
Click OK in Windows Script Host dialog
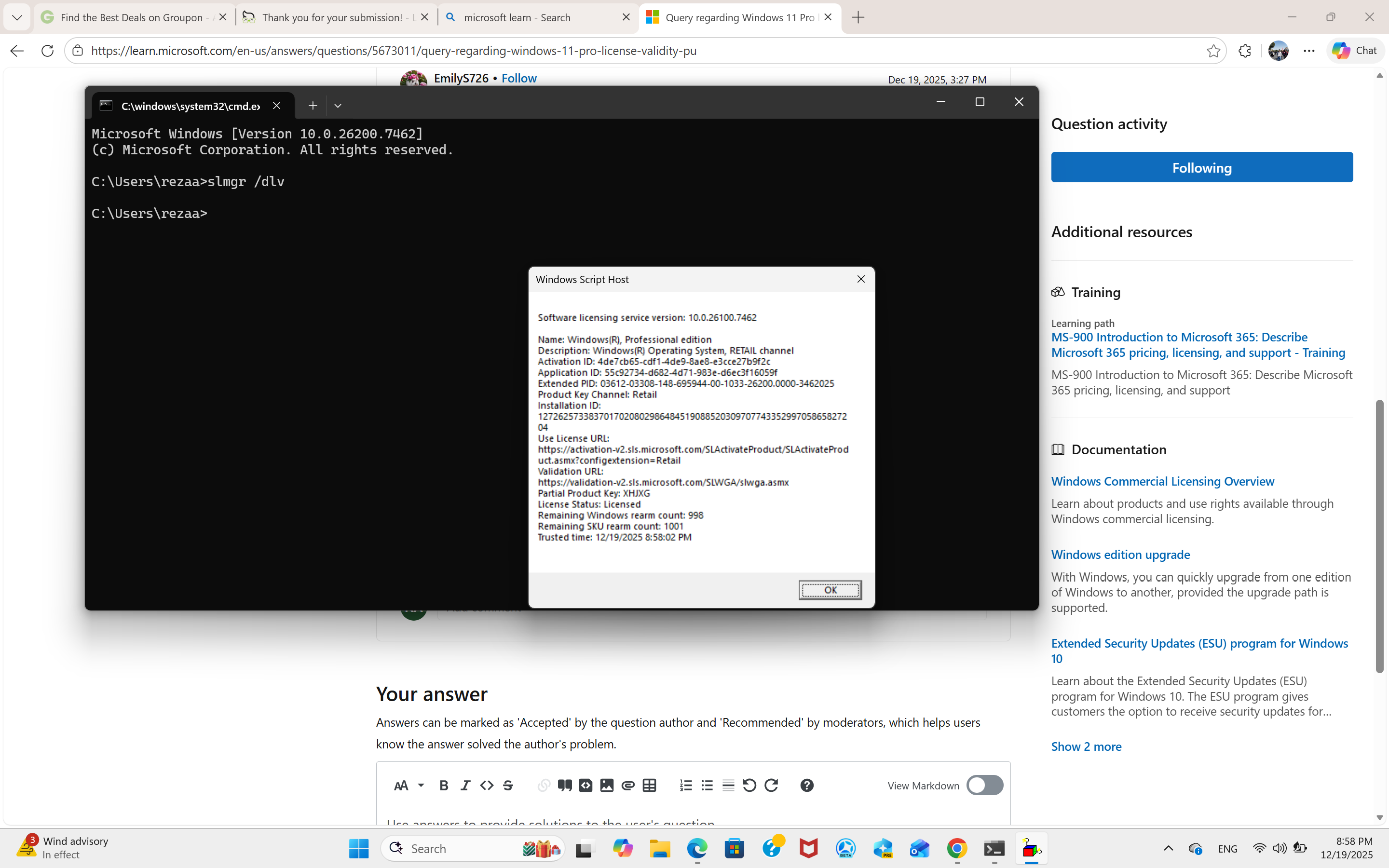pyautogui.click(x=830, y=590)
